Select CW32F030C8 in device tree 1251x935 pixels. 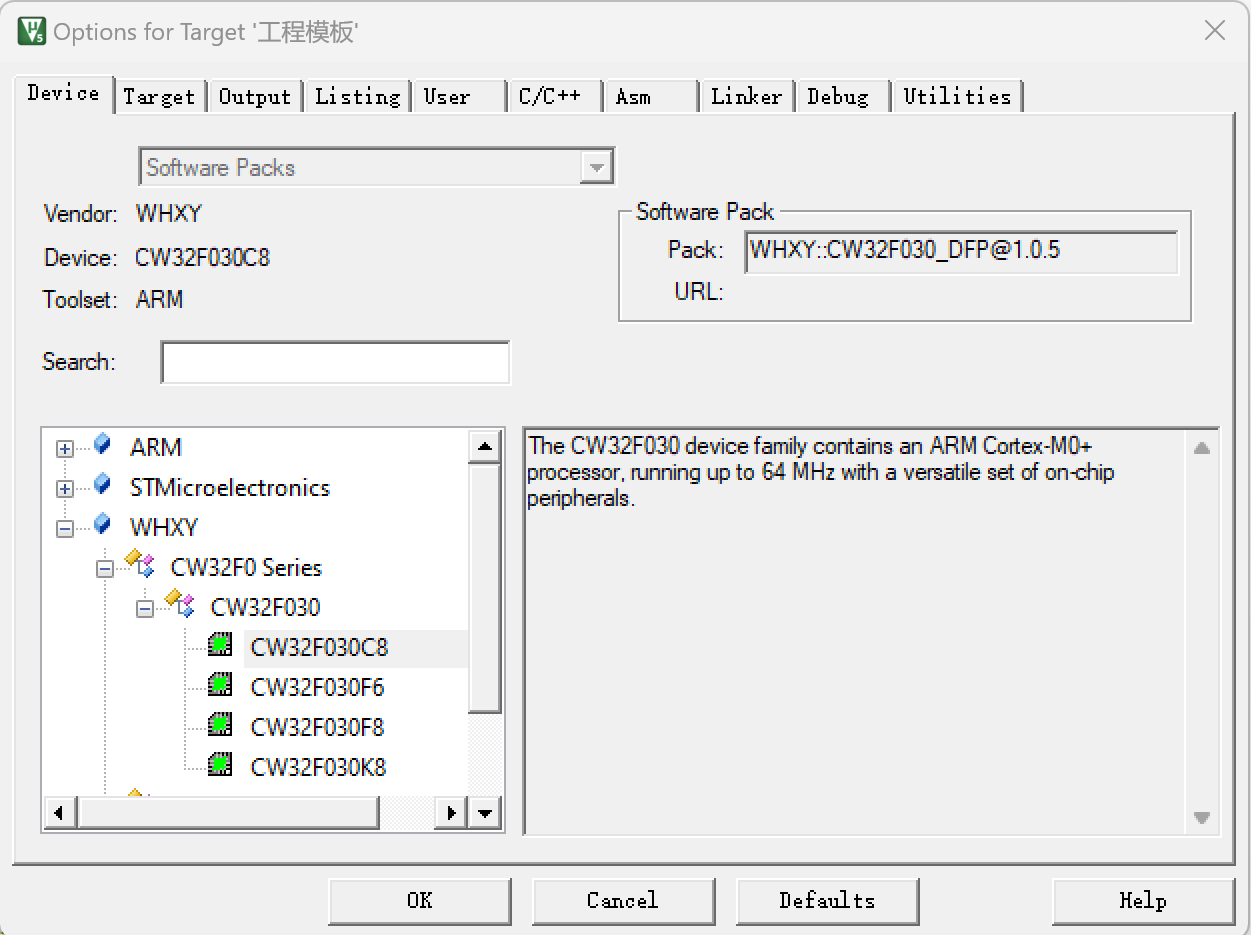point(319,648)
